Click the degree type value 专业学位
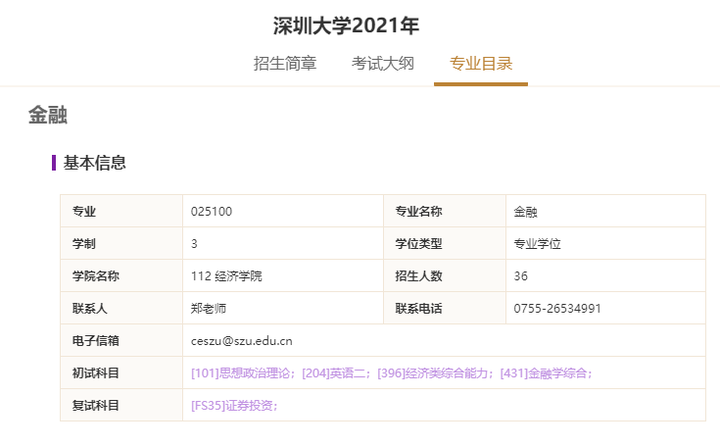 tap(537, 244)
